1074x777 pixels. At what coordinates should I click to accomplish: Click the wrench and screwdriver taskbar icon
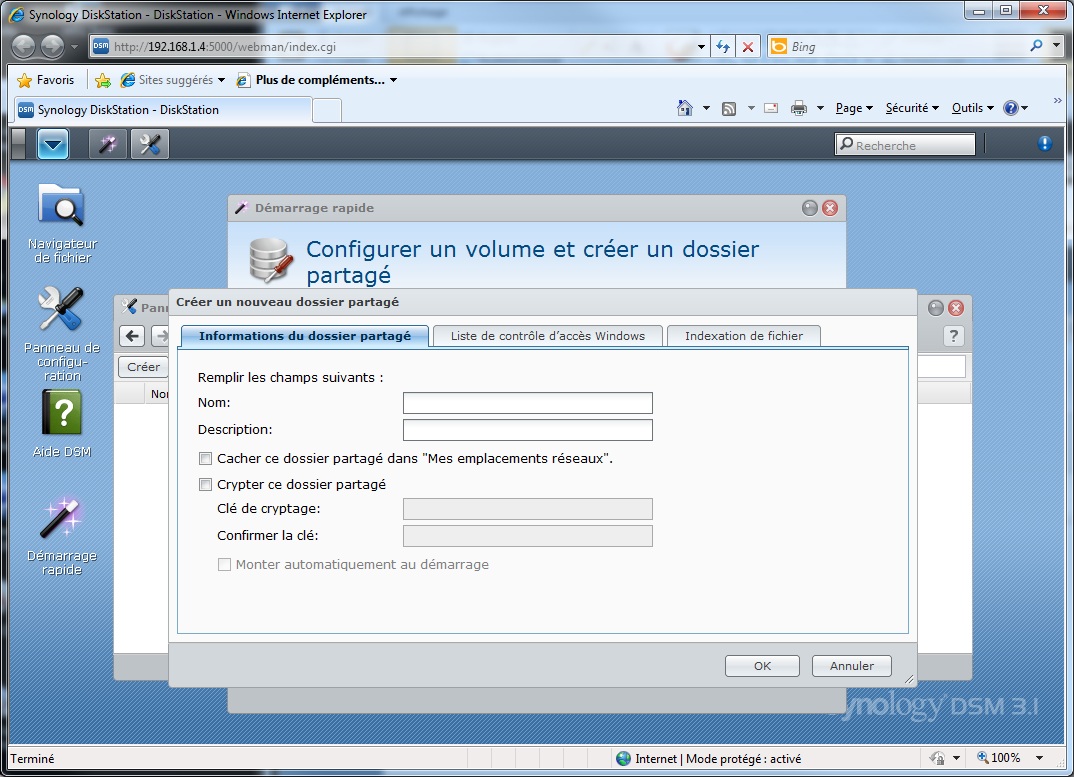coord(149,144)
